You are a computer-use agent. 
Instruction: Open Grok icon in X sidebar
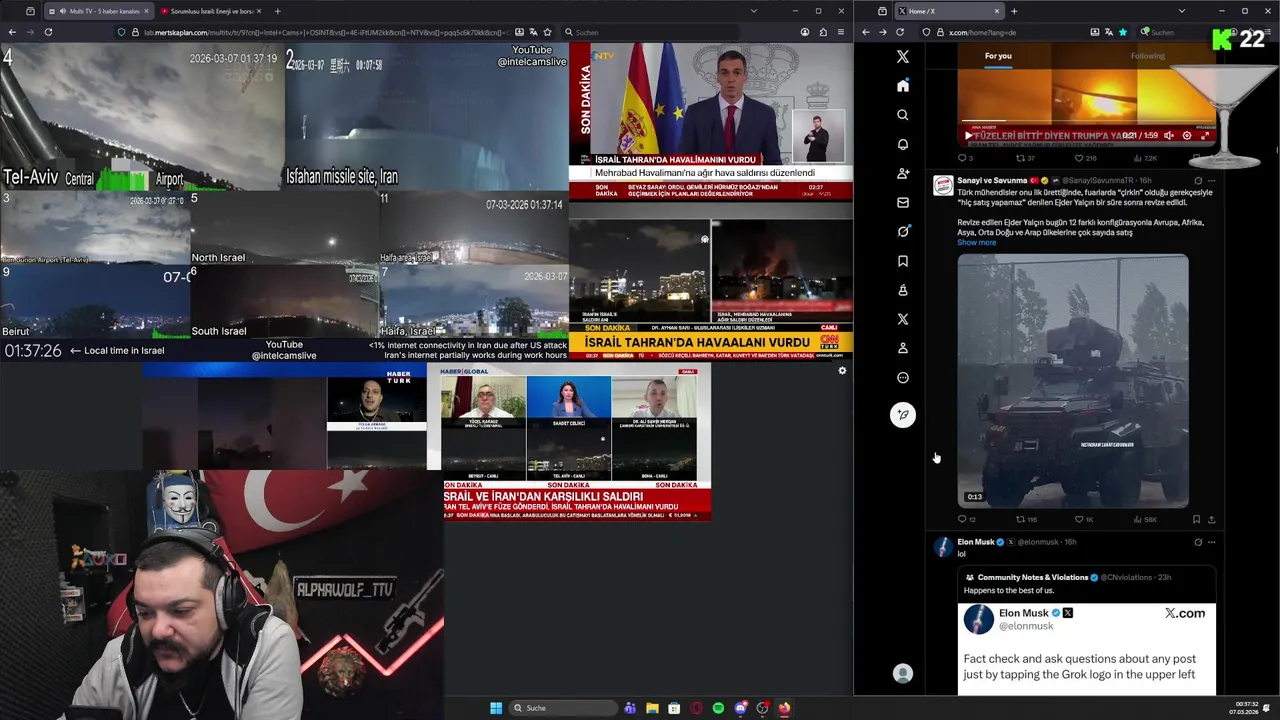pos(902,232)
